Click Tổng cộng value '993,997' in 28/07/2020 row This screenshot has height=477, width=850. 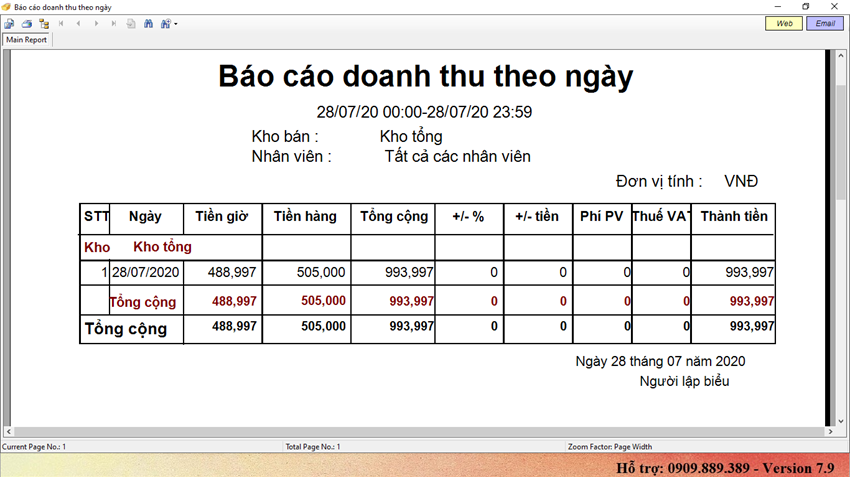pyautogui.click(x=409, y=273)
